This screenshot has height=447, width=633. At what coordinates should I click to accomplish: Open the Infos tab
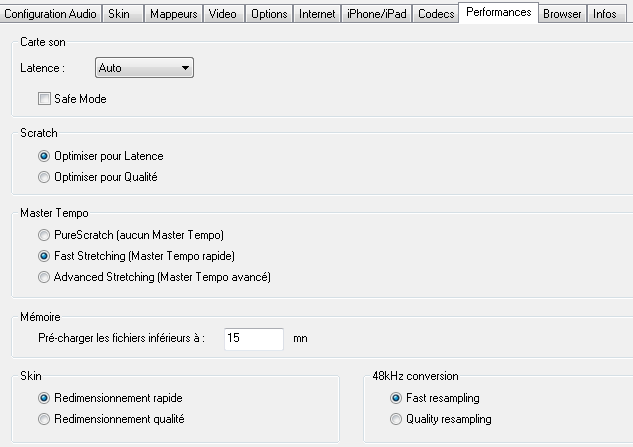pyautogui.click(x=604, y=14)
